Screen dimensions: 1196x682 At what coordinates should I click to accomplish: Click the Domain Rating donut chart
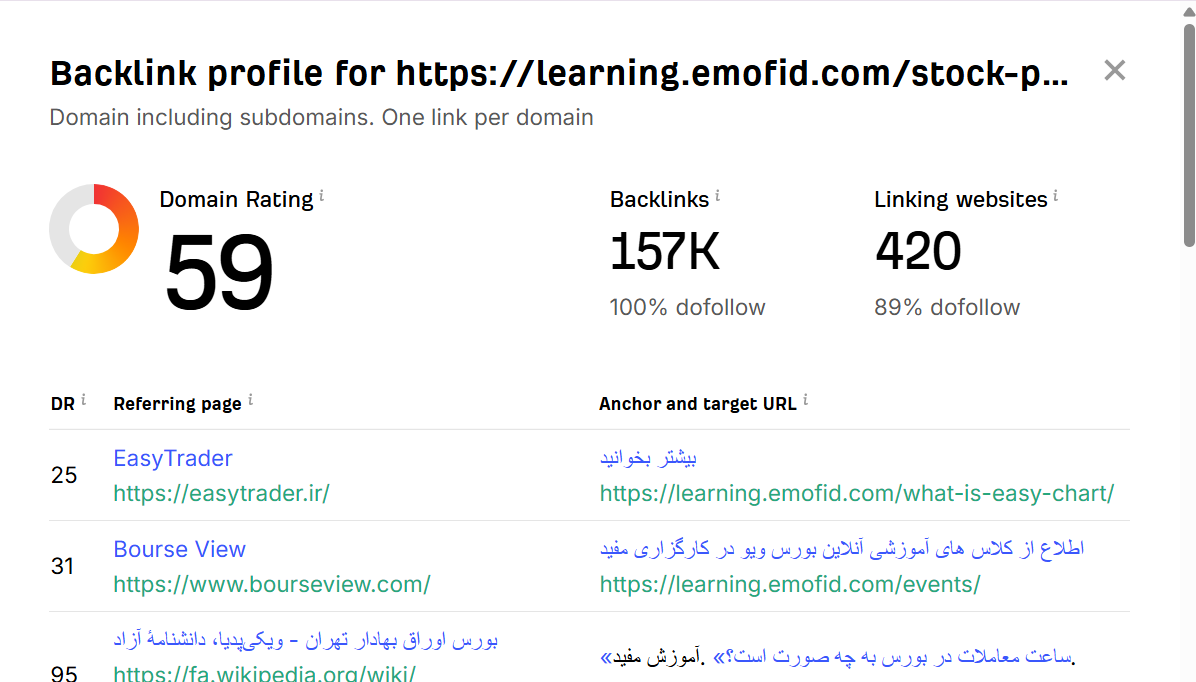coord(94,229)
